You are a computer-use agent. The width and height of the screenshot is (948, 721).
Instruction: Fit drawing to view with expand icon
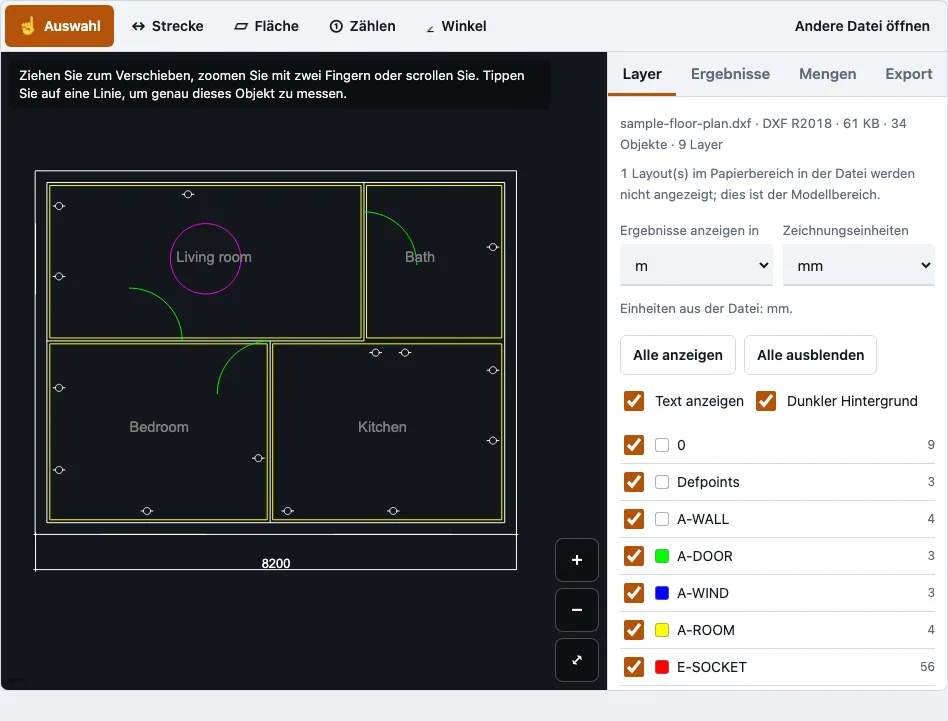click(577, 660)
